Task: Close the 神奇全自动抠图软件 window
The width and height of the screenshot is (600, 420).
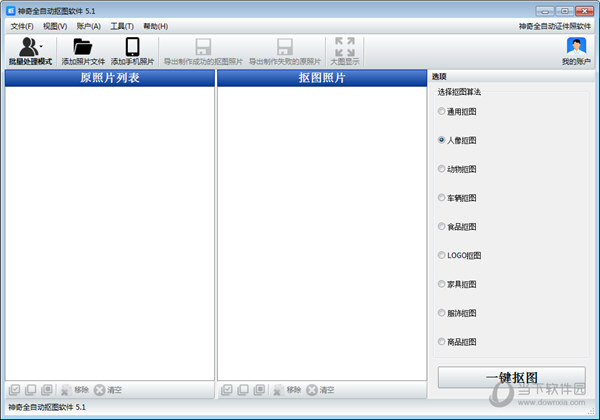Action: coord(584,11)
